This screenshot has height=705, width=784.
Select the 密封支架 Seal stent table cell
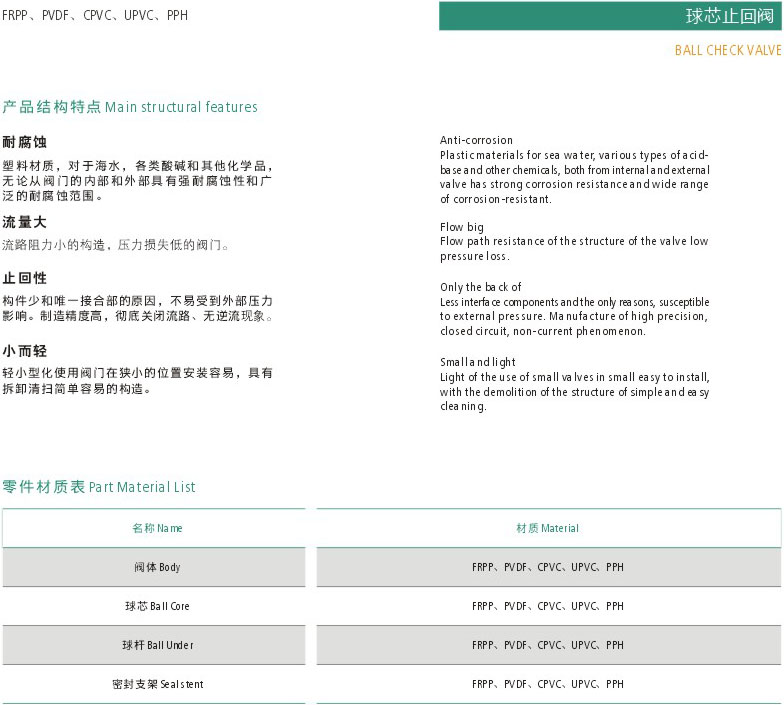(157, 684)
